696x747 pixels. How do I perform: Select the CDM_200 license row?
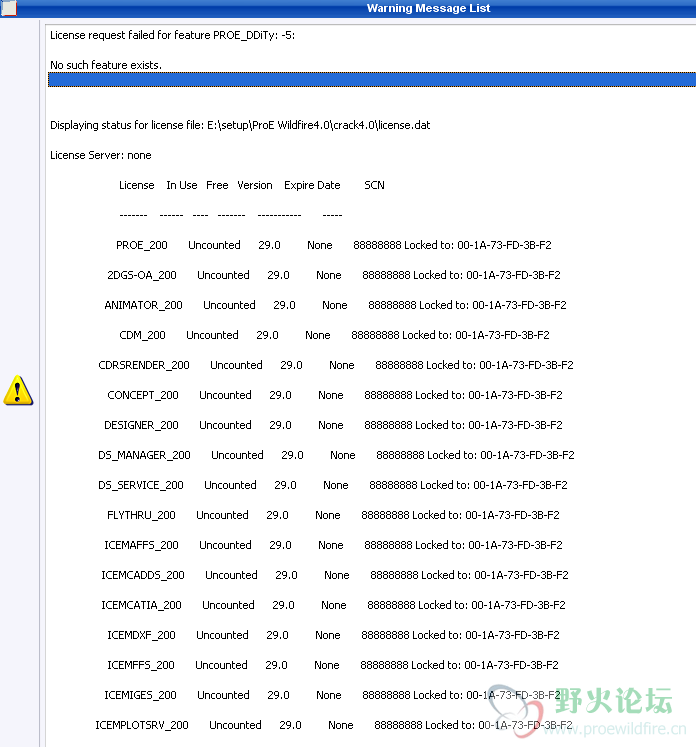pos(334,335)
